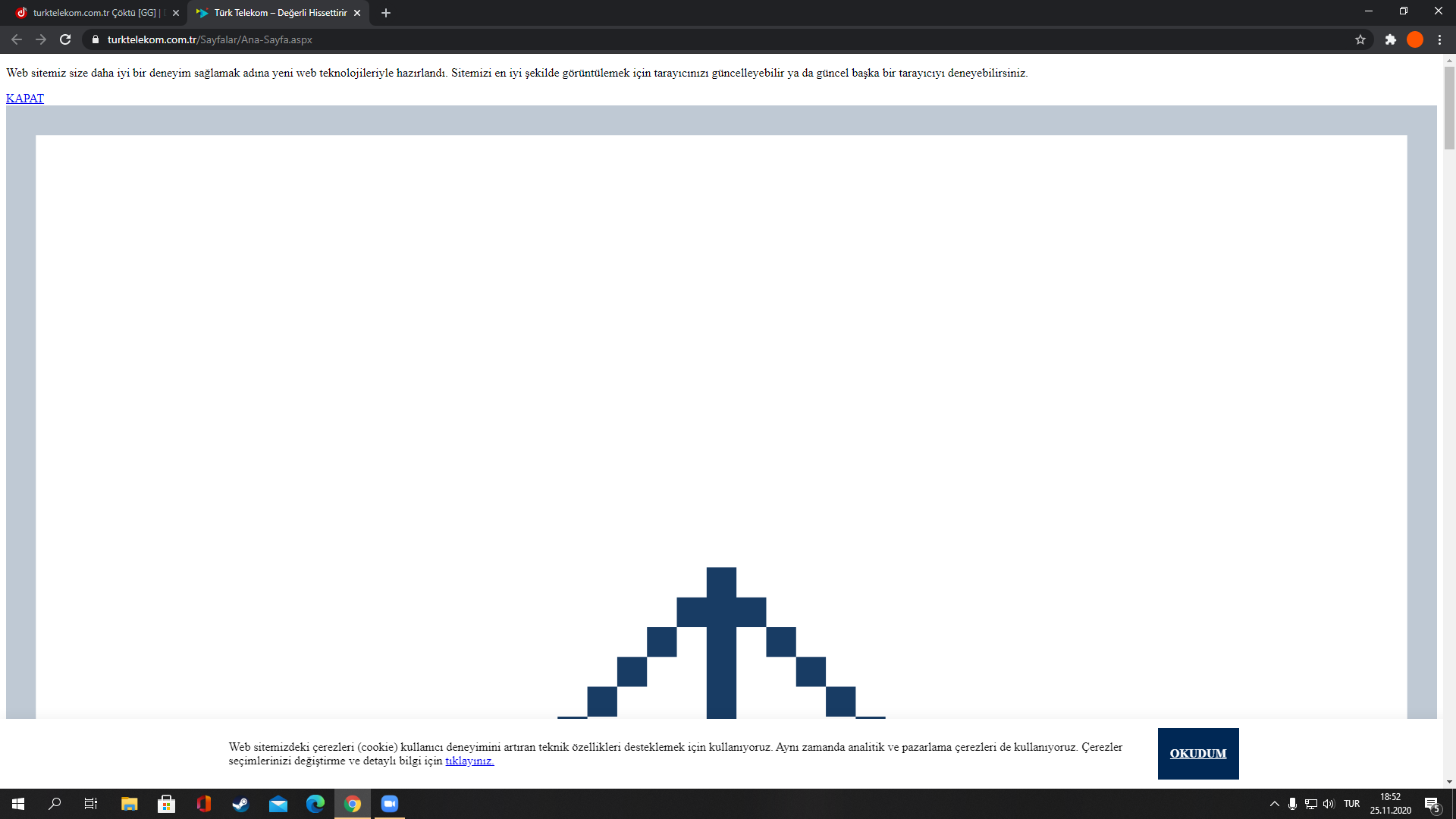
Task: Bookmark this page with star icon
Action: click(1360, 39)
